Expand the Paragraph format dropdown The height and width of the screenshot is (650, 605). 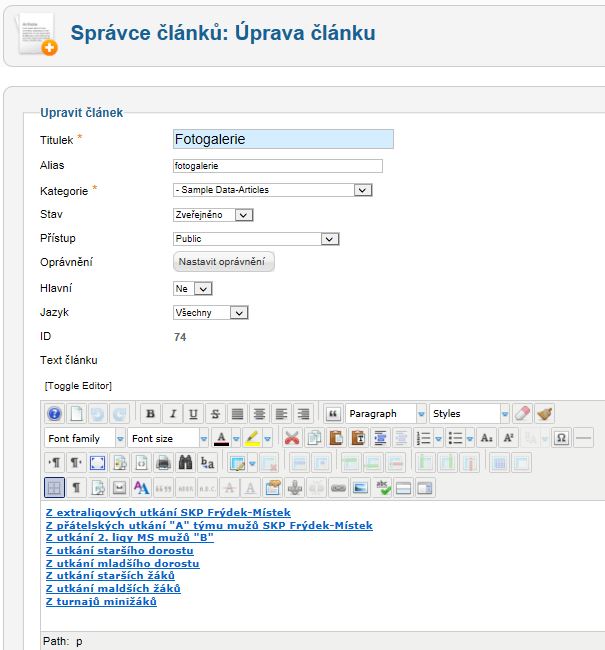click(385, 413)
